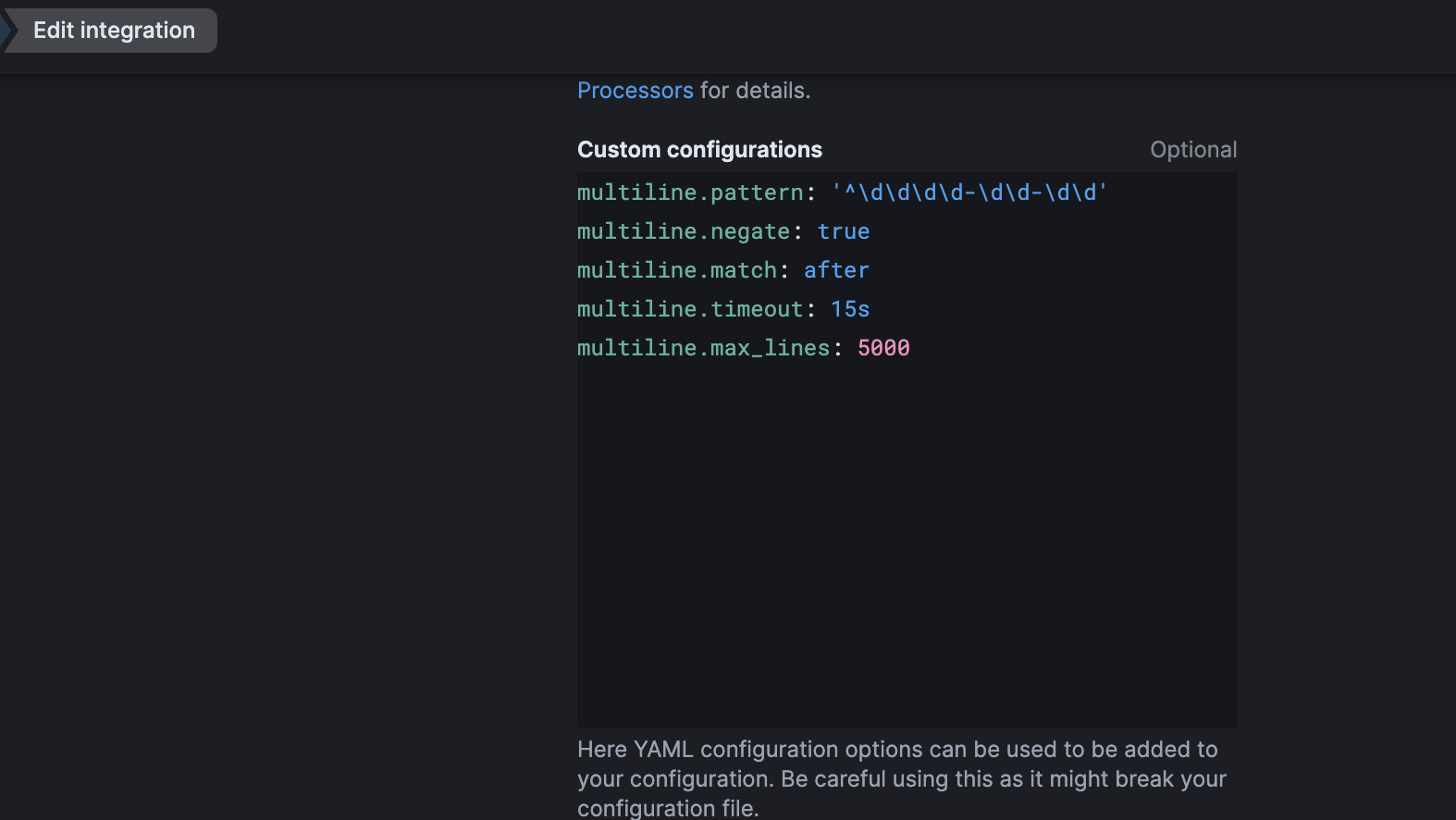Viewport: 1456px width, 820px height.
Task: Click the 5000 max lines value
Action: pyautogui.click(x=883, y=348)
